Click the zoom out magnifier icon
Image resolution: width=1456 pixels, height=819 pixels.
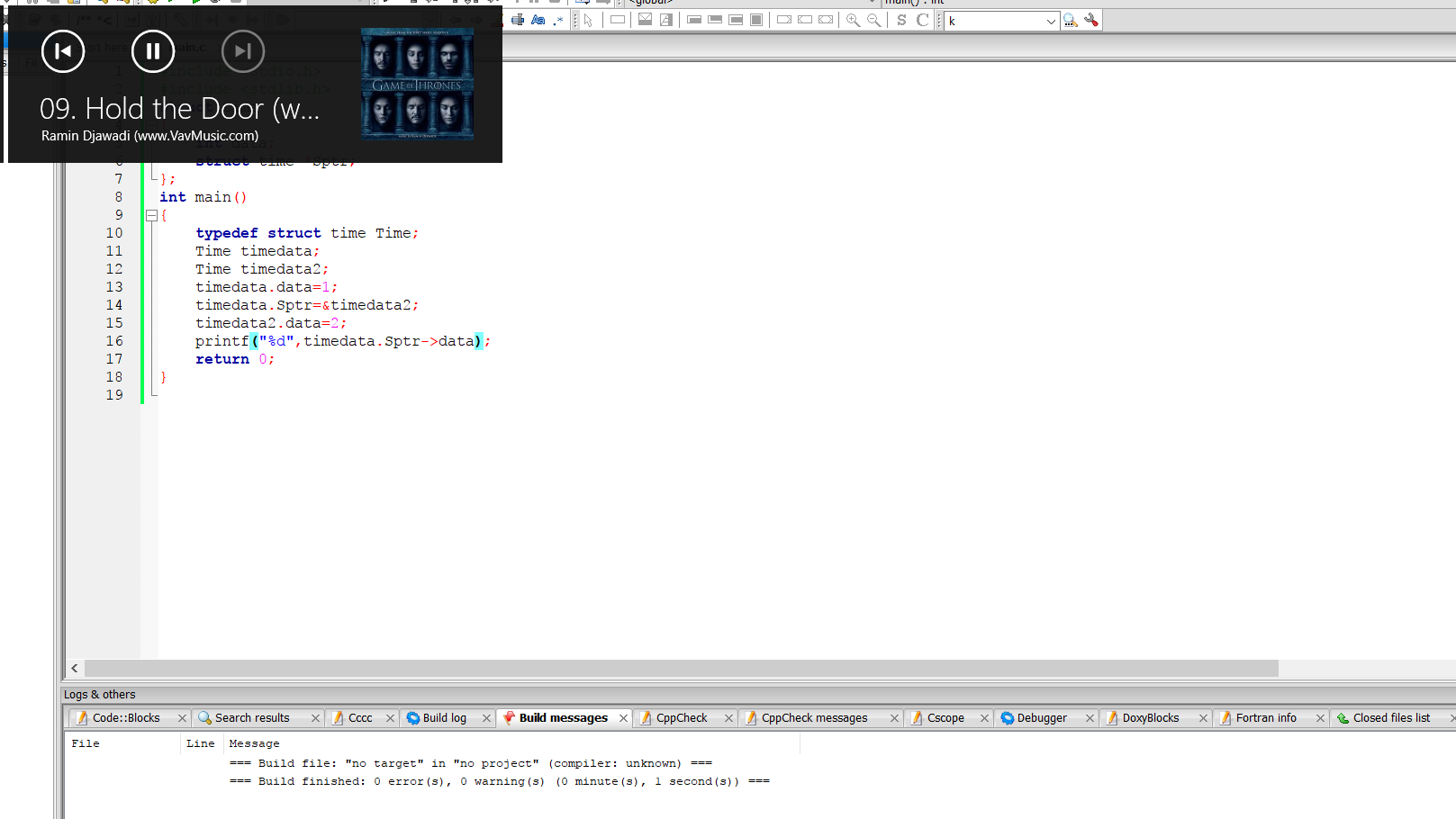point(873,20)
